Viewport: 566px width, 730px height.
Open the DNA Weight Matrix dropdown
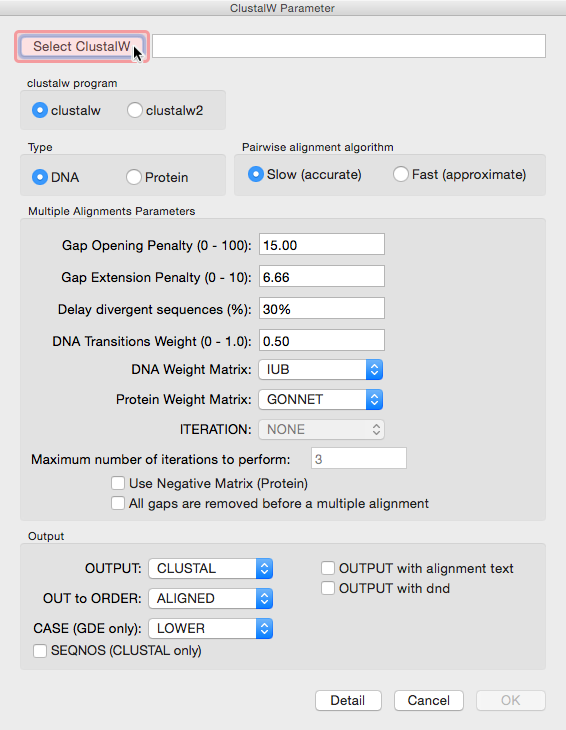tap(321, 370)
